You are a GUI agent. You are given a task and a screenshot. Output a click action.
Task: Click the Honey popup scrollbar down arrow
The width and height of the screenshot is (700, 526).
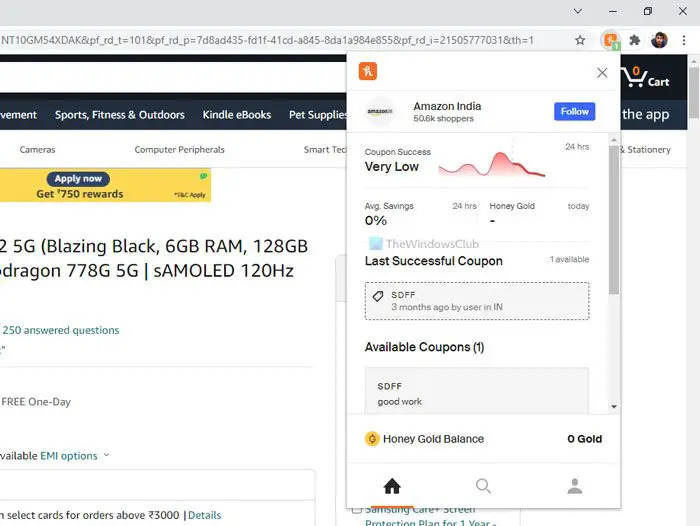(614, 406)
